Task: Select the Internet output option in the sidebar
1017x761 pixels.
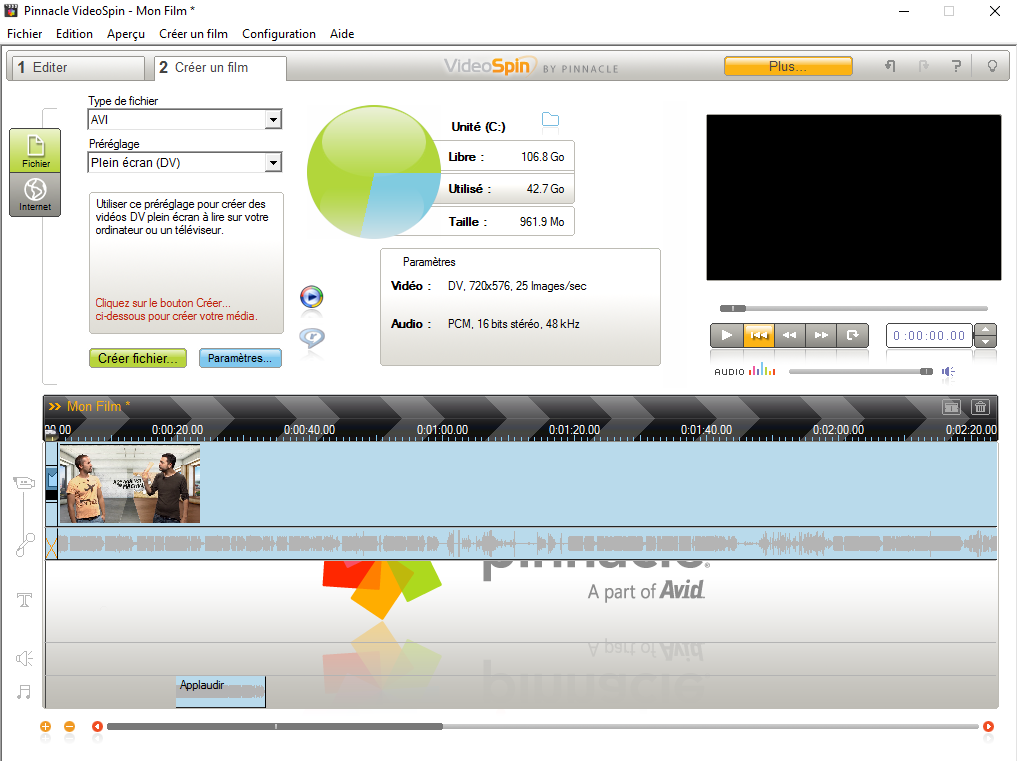Action: pyautogui.click(x=35, y=194)
